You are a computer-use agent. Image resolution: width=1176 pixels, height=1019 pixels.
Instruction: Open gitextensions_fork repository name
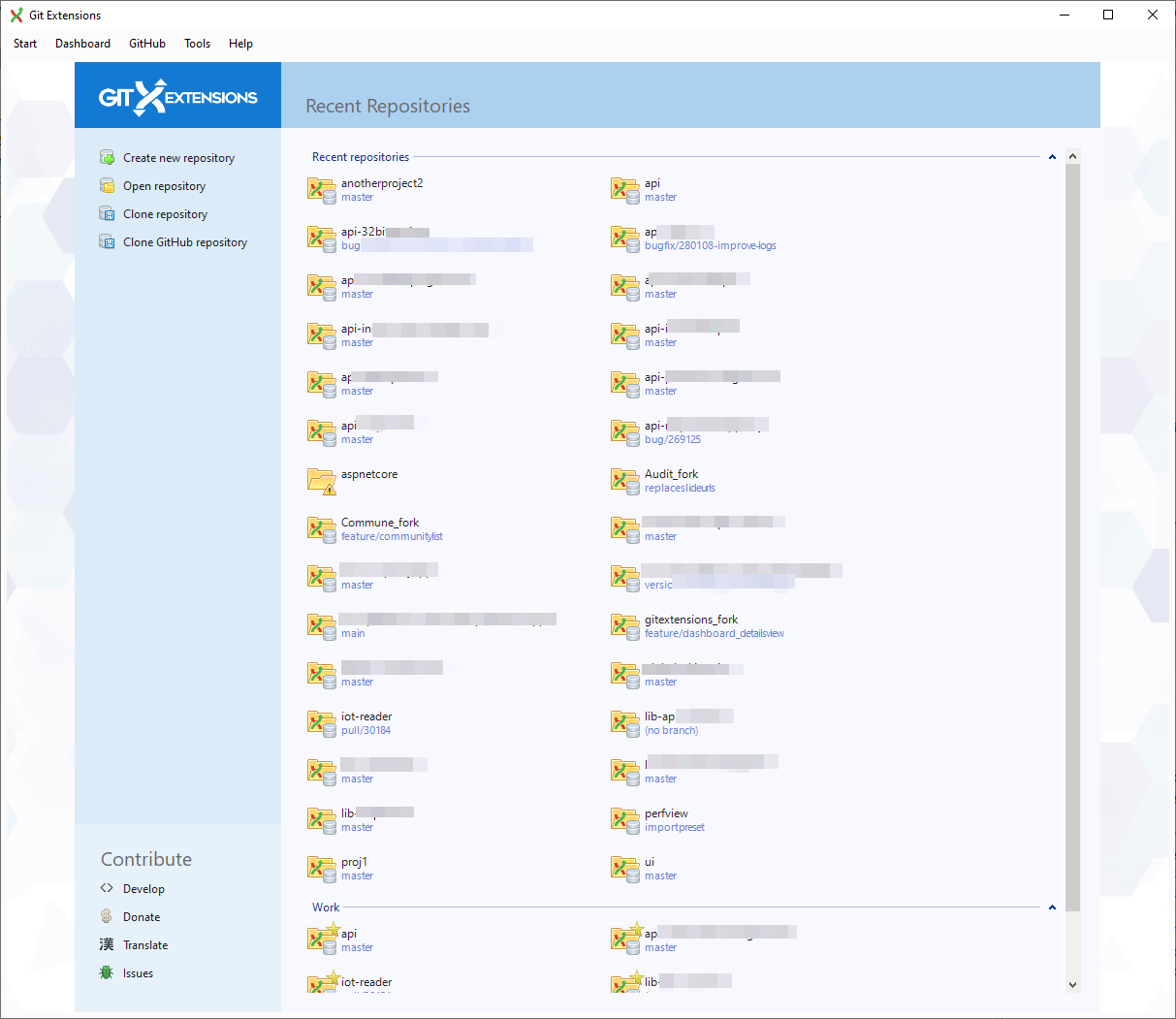click(691, 620)
